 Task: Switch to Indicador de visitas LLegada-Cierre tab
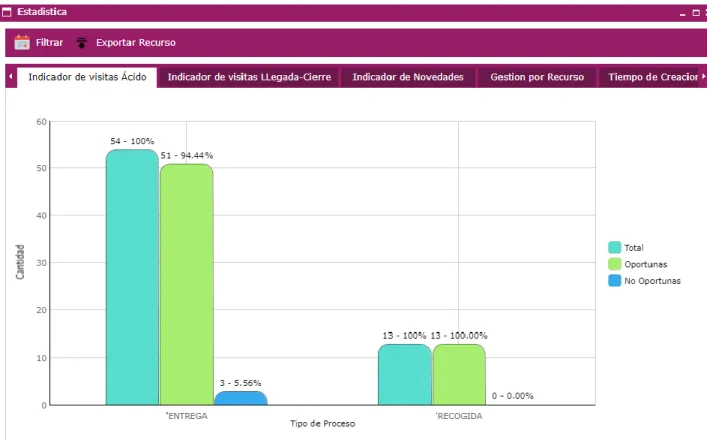click(249, 77)
